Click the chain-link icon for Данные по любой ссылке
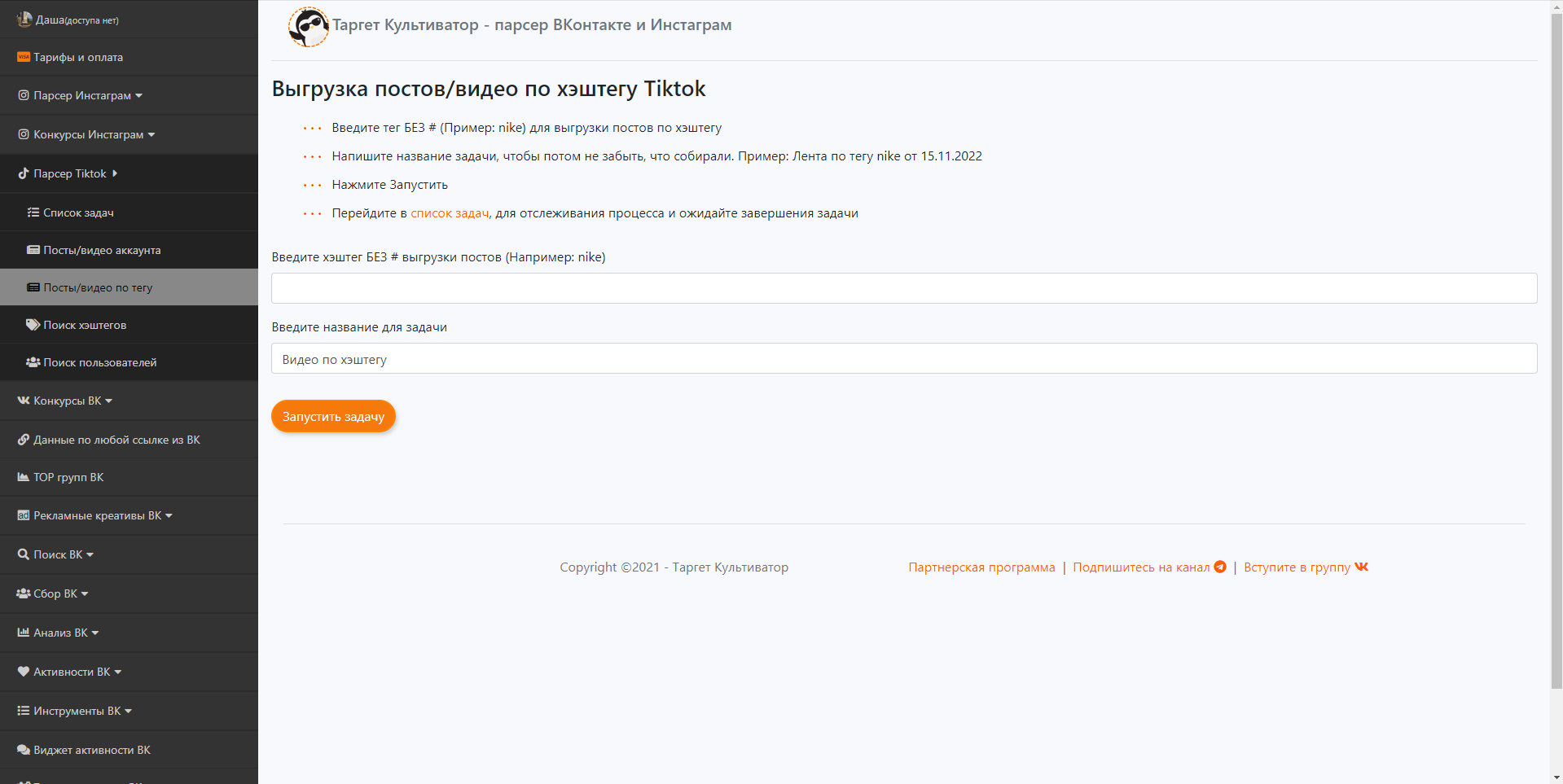The height and width of the screenshot is (784, 1563). pos(24,440)
